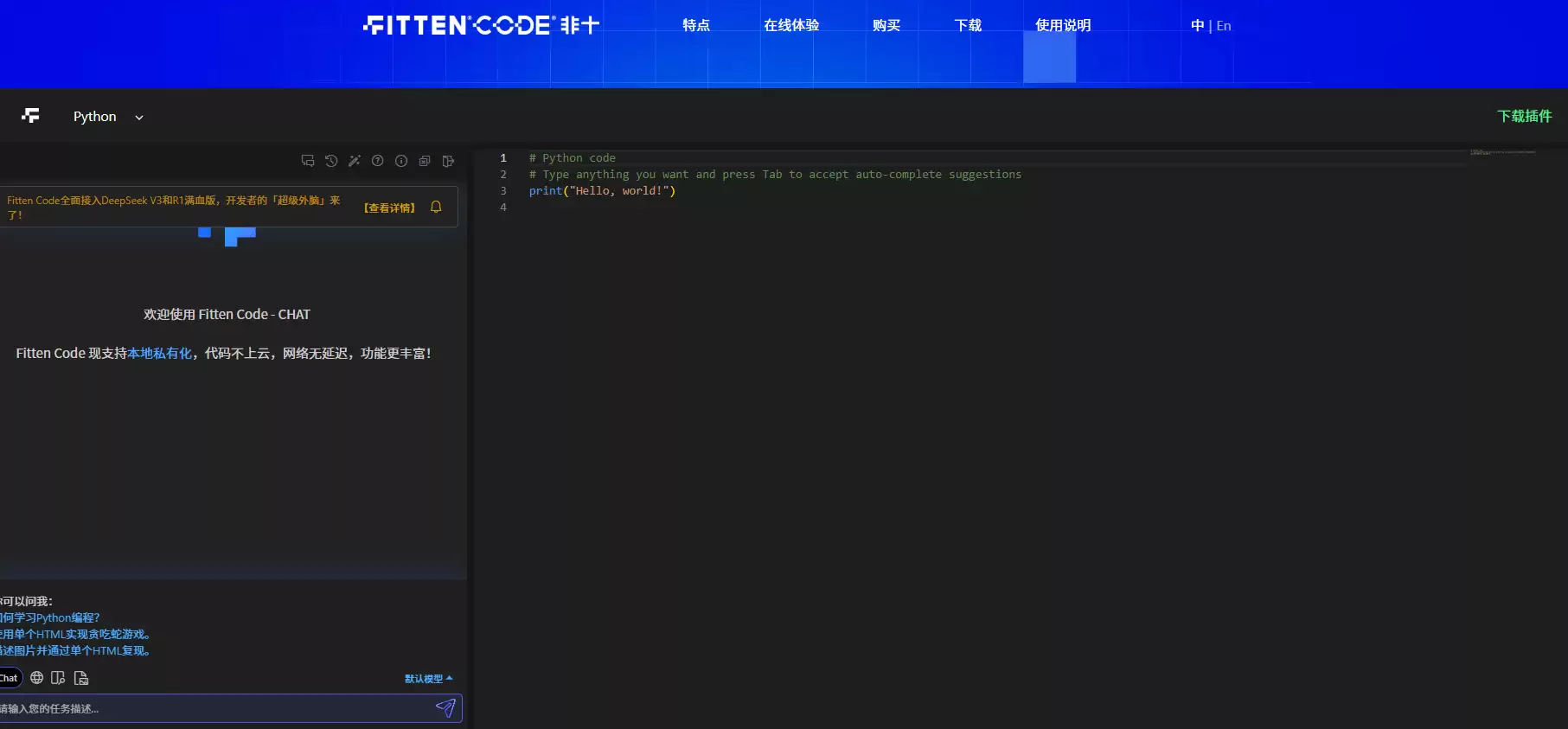1568x729 pixels.
Task: Open 购买 menu item
Action: [x=886, y=26]
